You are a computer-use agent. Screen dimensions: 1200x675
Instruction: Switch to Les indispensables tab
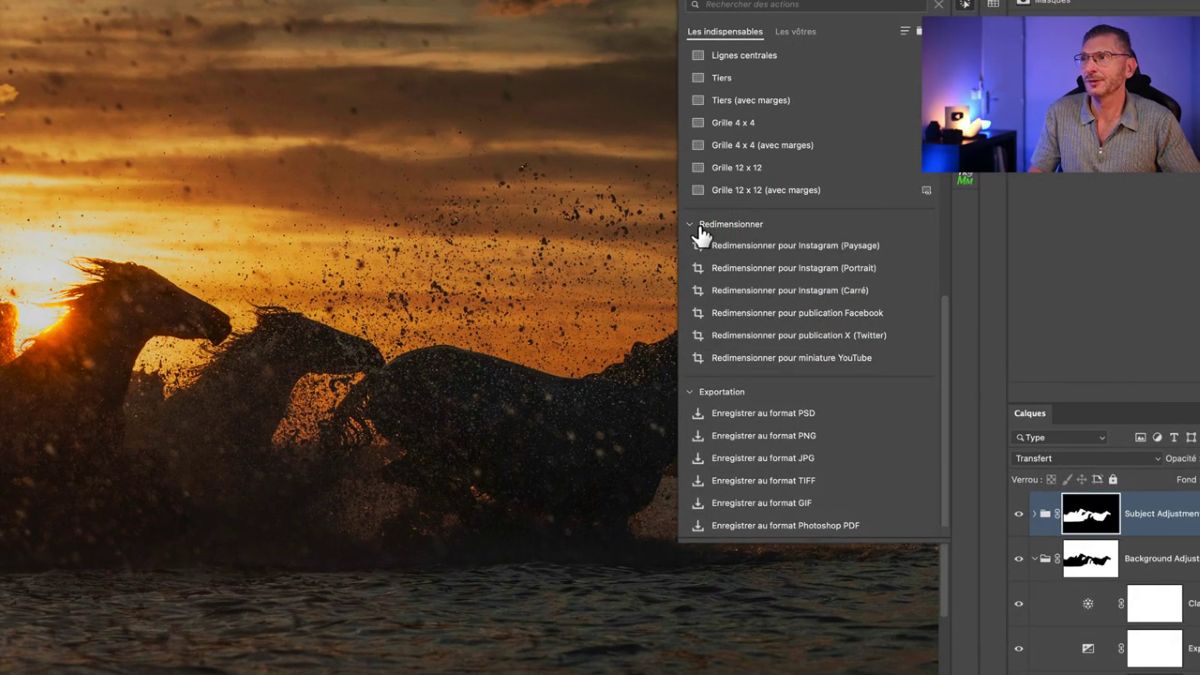[x=725, y=32]
